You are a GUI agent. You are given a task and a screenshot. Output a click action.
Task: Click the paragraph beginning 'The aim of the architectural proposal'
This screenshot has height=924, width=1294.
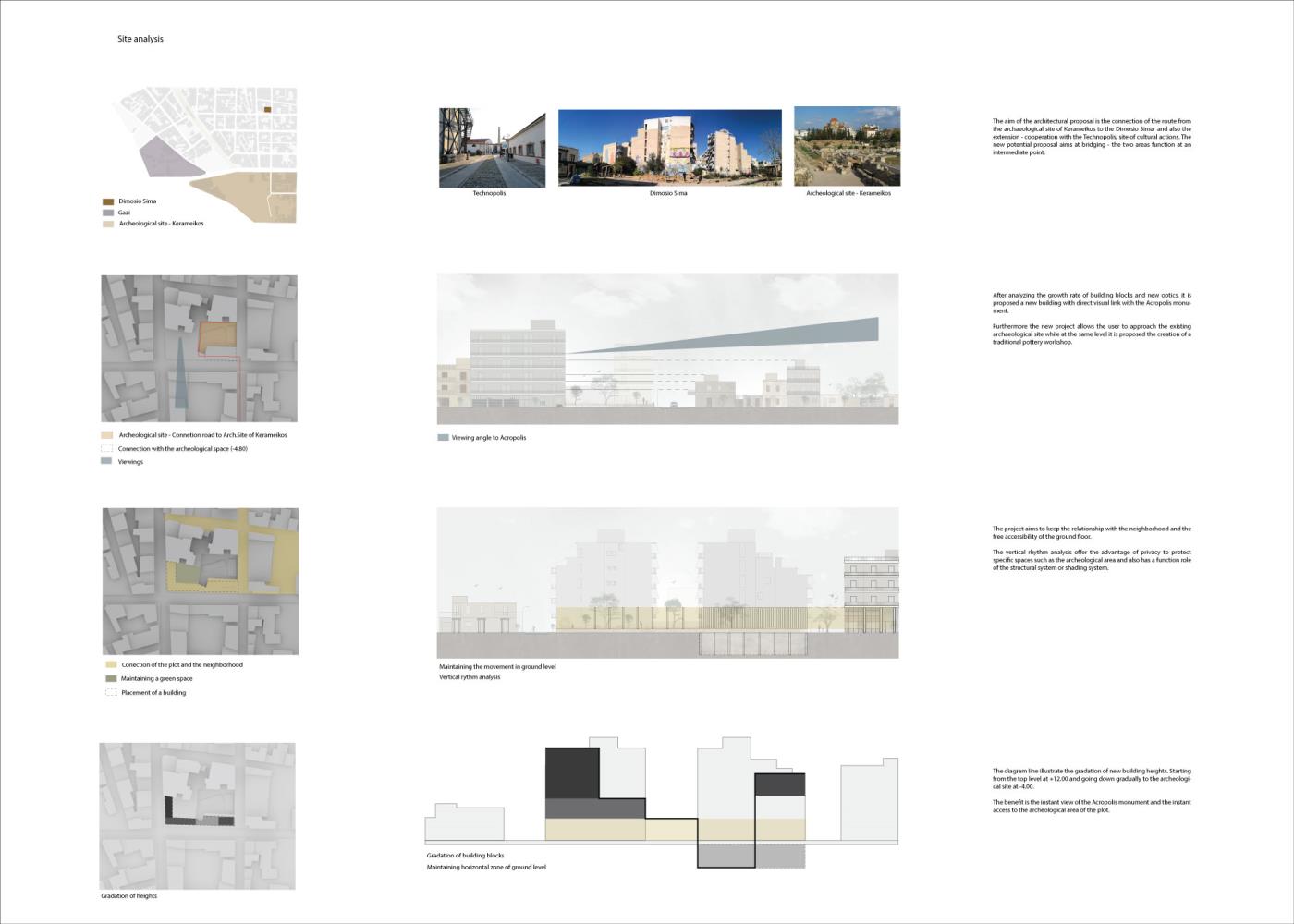[1092, 137]
